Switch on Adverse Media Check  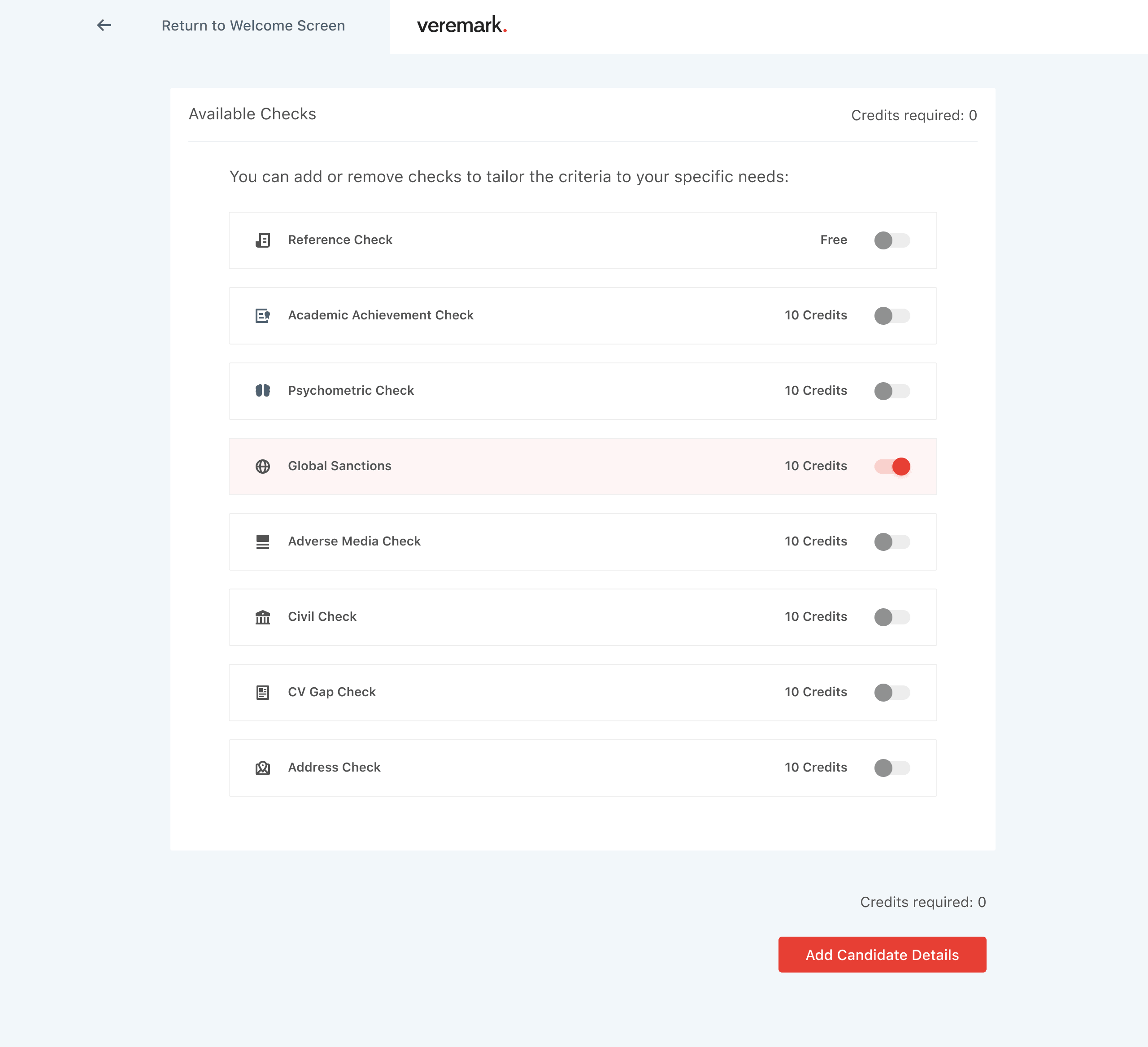[892, 542]
